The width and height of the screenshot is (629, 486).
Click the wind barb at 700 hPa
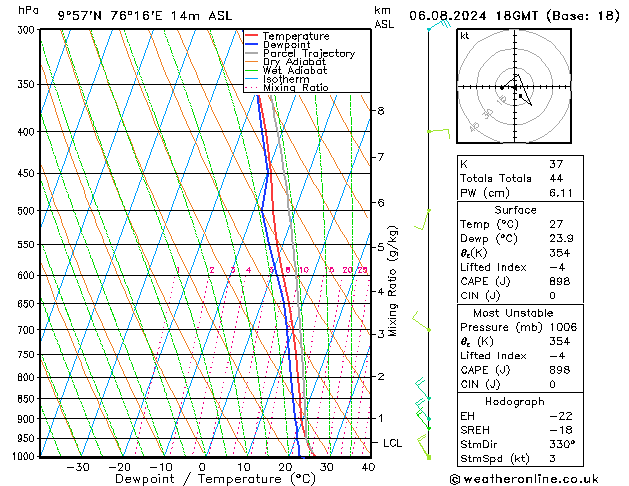point(421,321)
